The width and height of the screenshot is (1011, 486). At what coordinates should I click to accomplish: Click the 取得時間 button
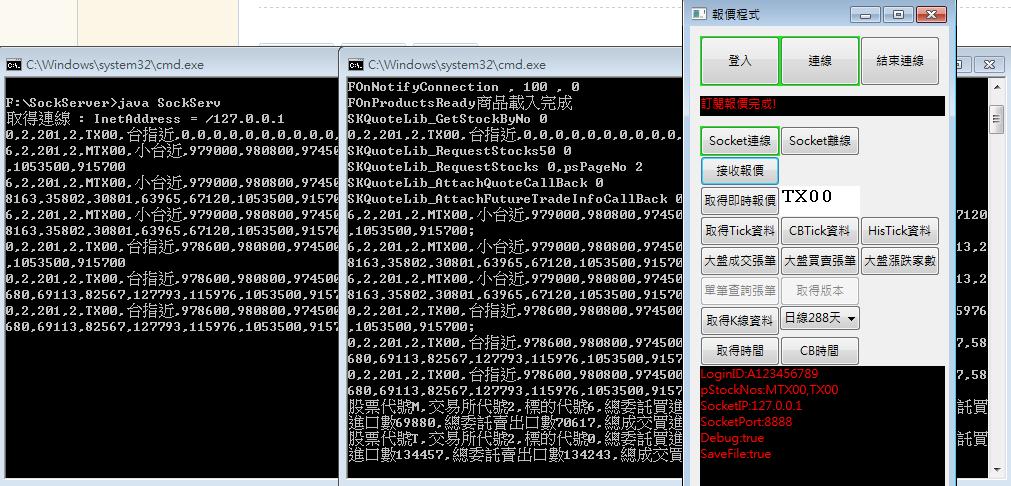click(x=740, y=351)
